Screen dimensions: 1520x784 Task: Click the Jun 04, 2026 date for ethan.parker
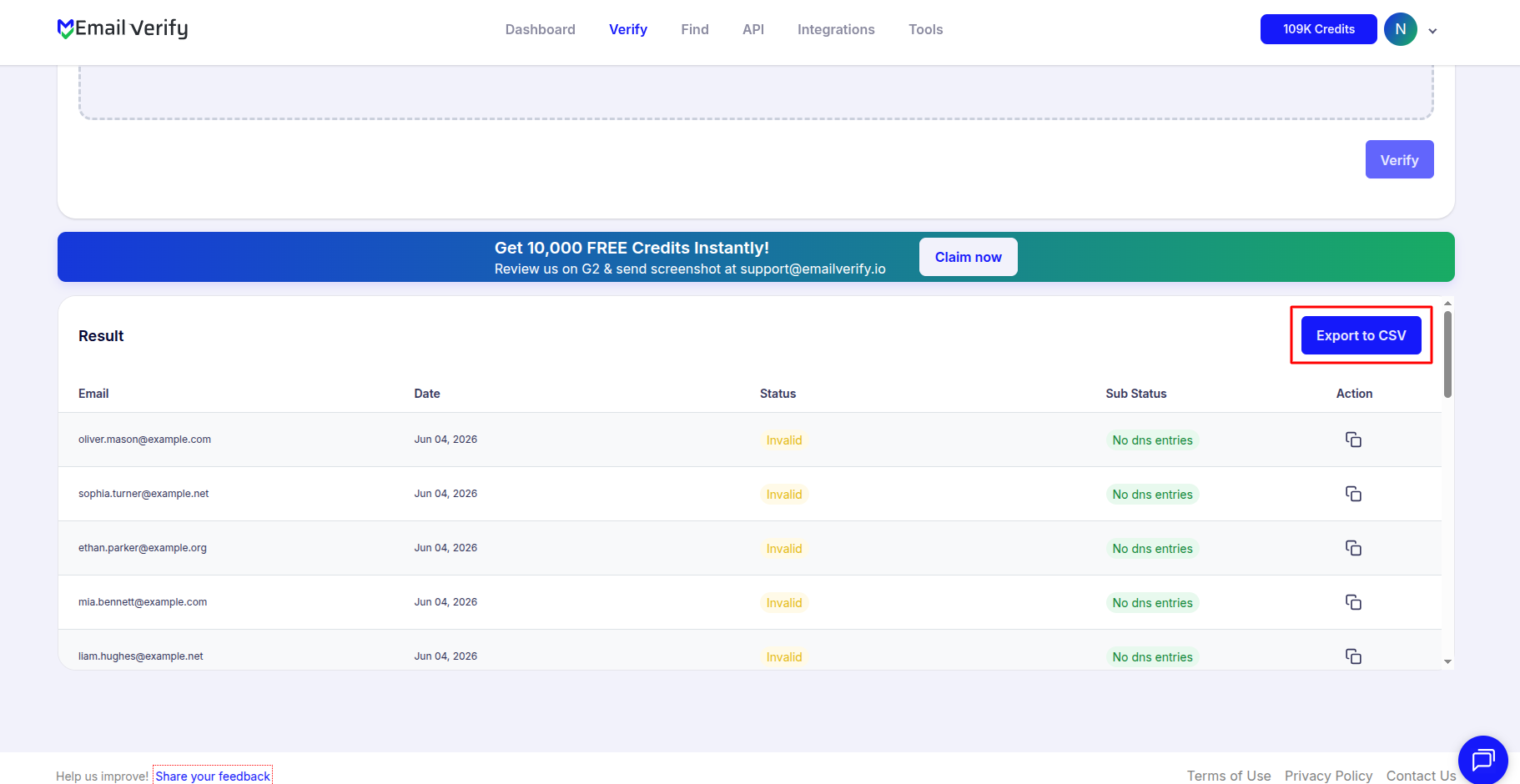(445, 548)
